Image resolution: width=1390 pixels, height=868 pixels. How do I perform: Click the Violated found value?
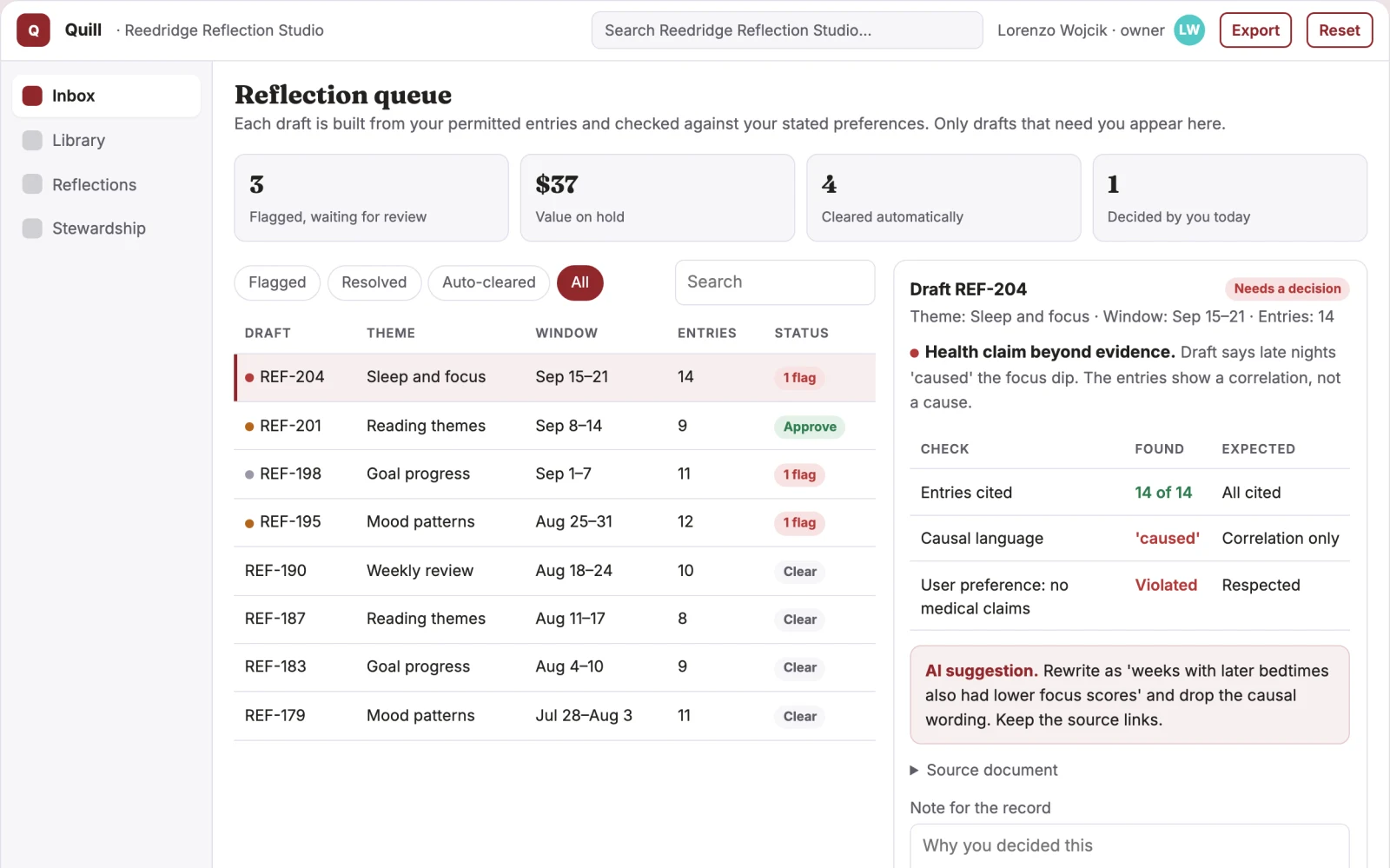point(1166,586)
